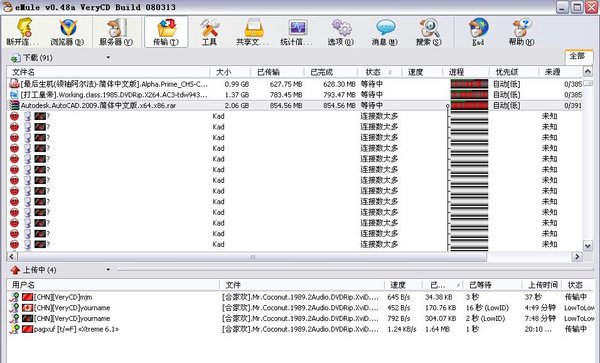The height and width of the screenshot is (363, 600).
Task: Click file icon of Alpha.Prime download
Action: tap(14, 84)
